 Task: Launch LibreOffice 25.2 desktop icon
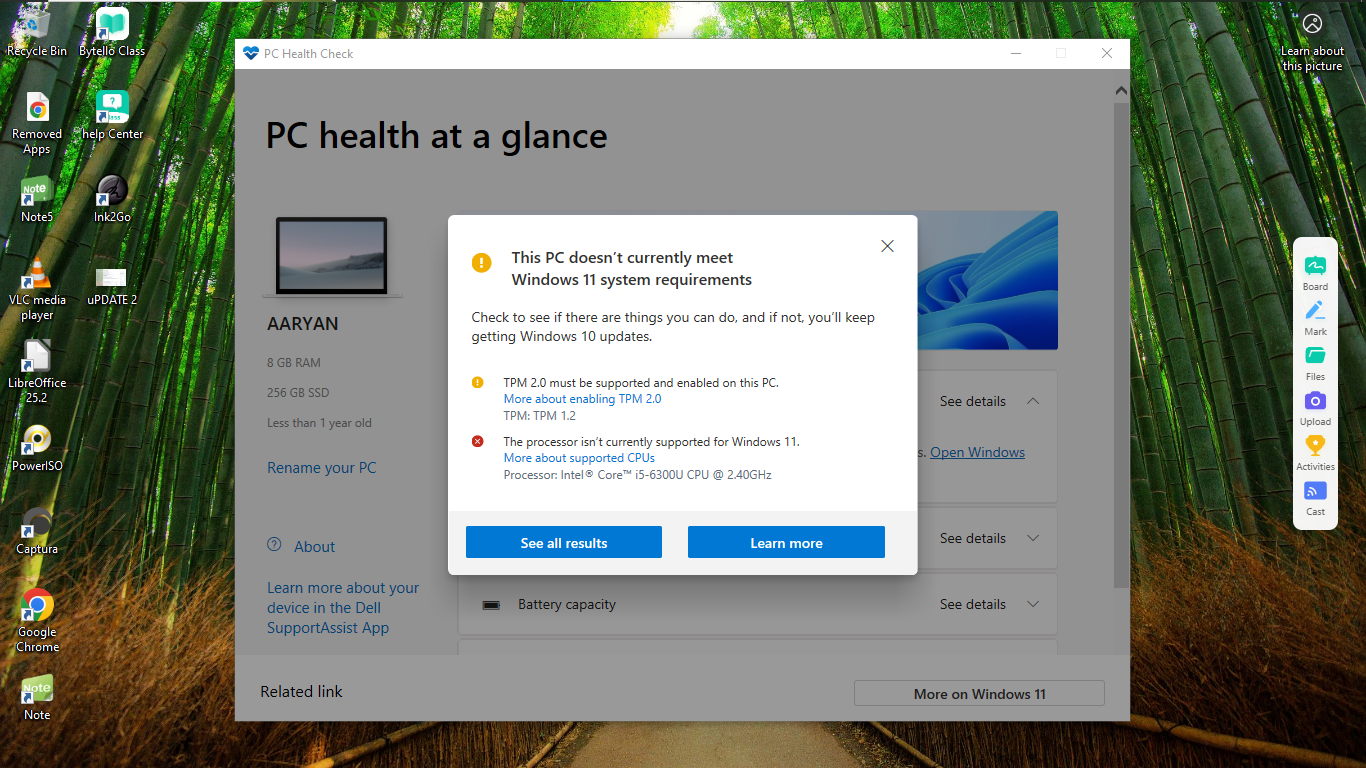(x=37, y=372)
